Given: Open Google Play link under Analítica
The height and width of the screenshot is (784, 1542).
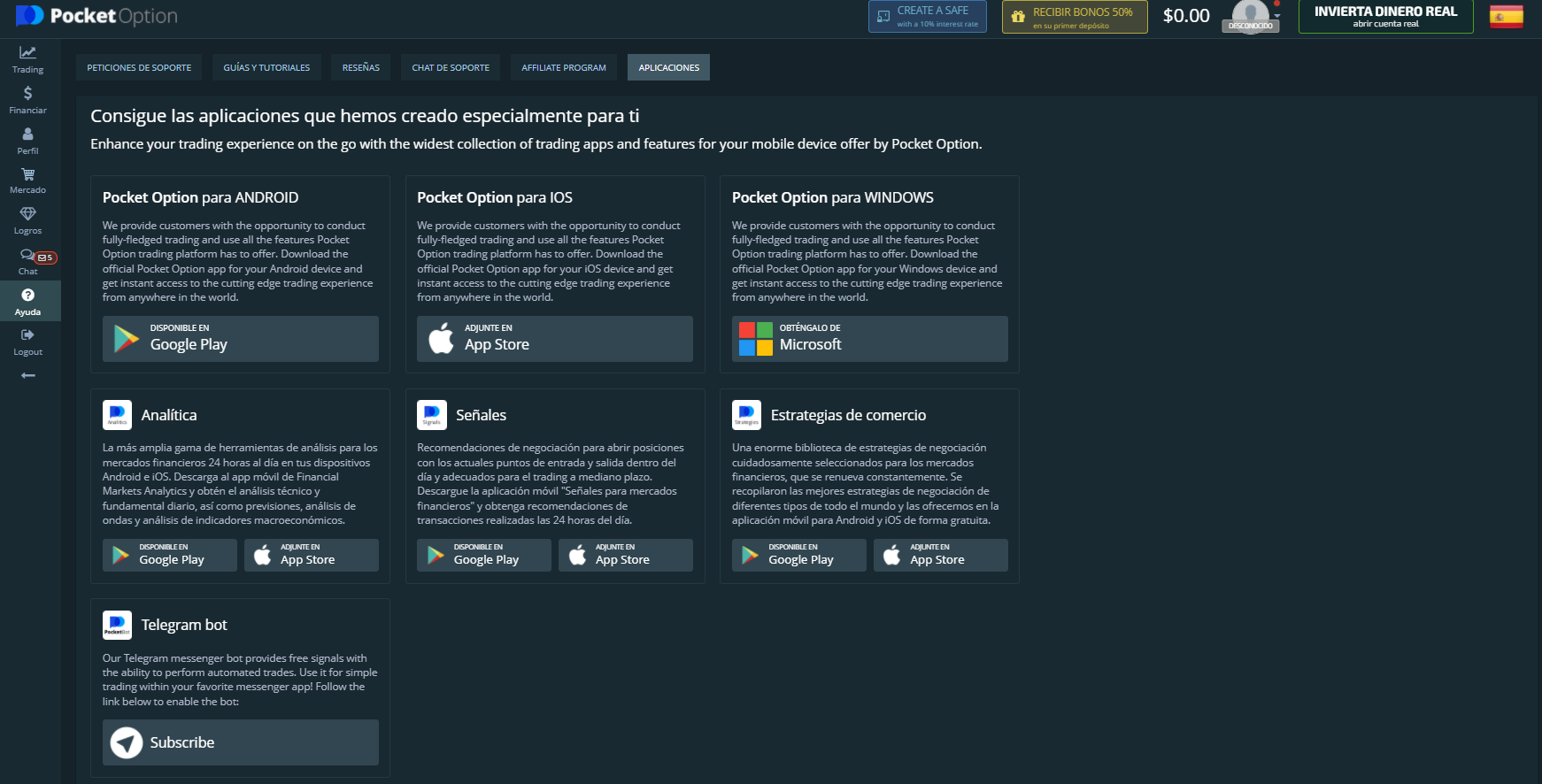Looking at the screenshot, I should [170, 555].
